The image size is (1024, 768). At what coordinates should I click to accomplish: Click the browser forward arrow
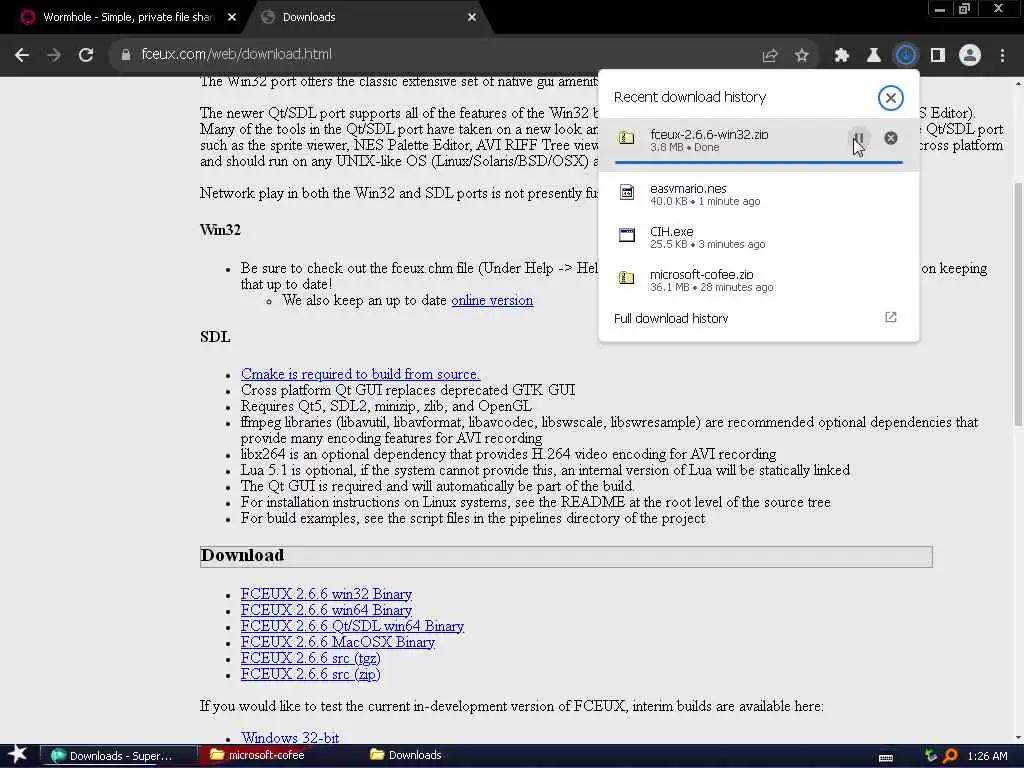54,55
